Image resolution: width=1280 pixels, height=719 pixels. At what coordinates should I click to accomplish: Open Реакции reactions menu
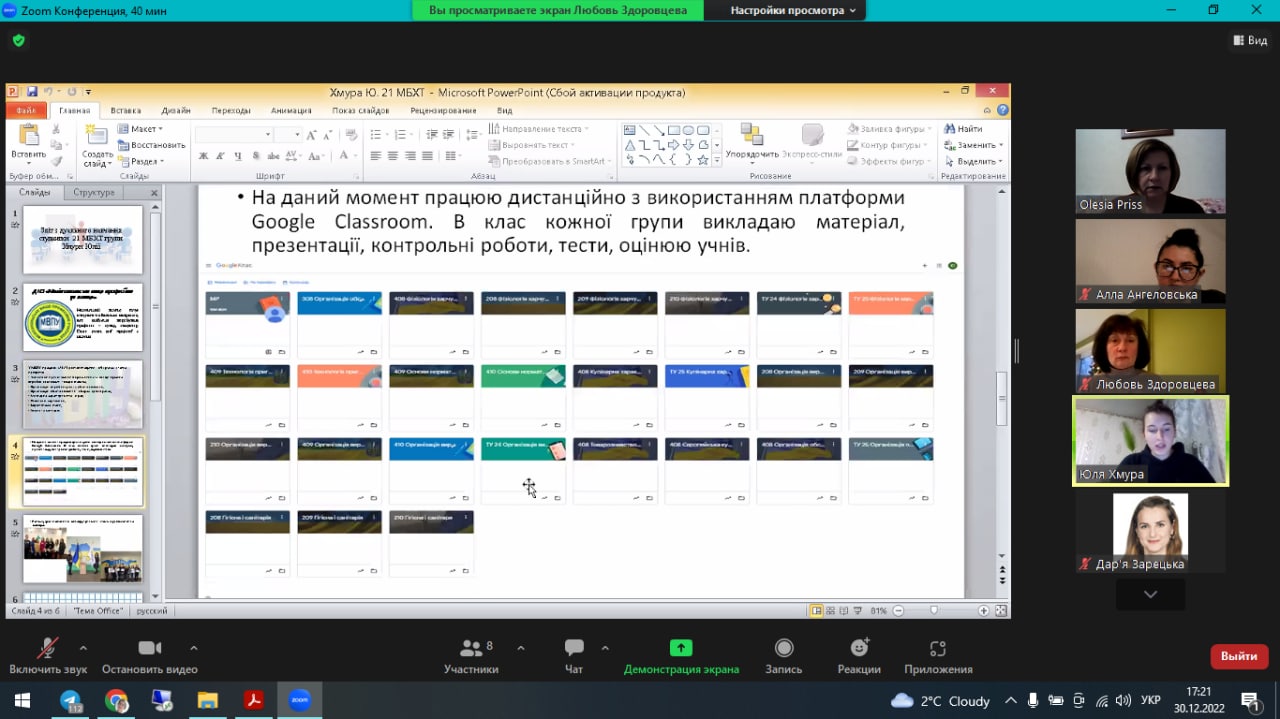[859, 657]
